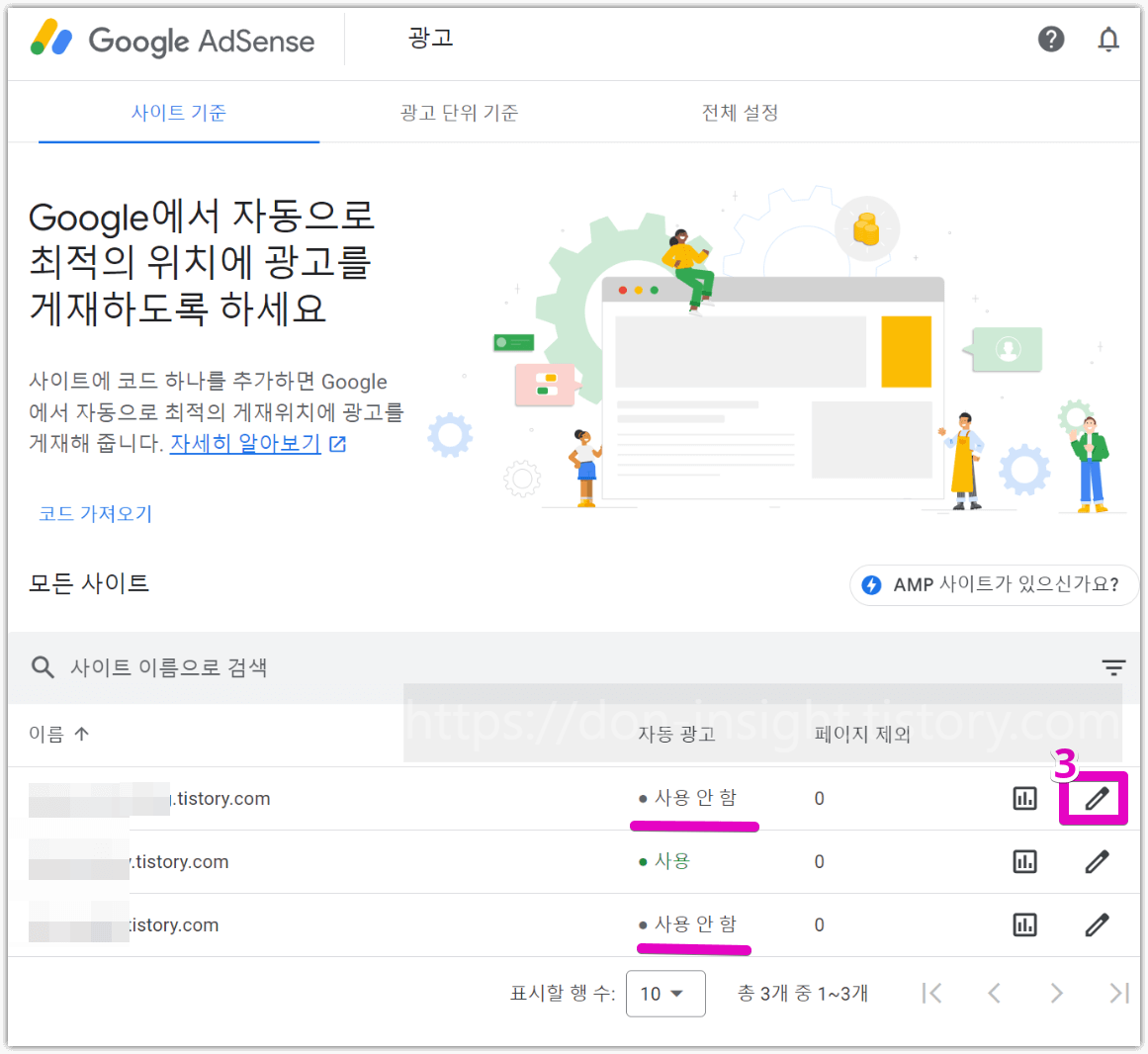
Task: View report for first tistory.com row
Action: 1024,799
